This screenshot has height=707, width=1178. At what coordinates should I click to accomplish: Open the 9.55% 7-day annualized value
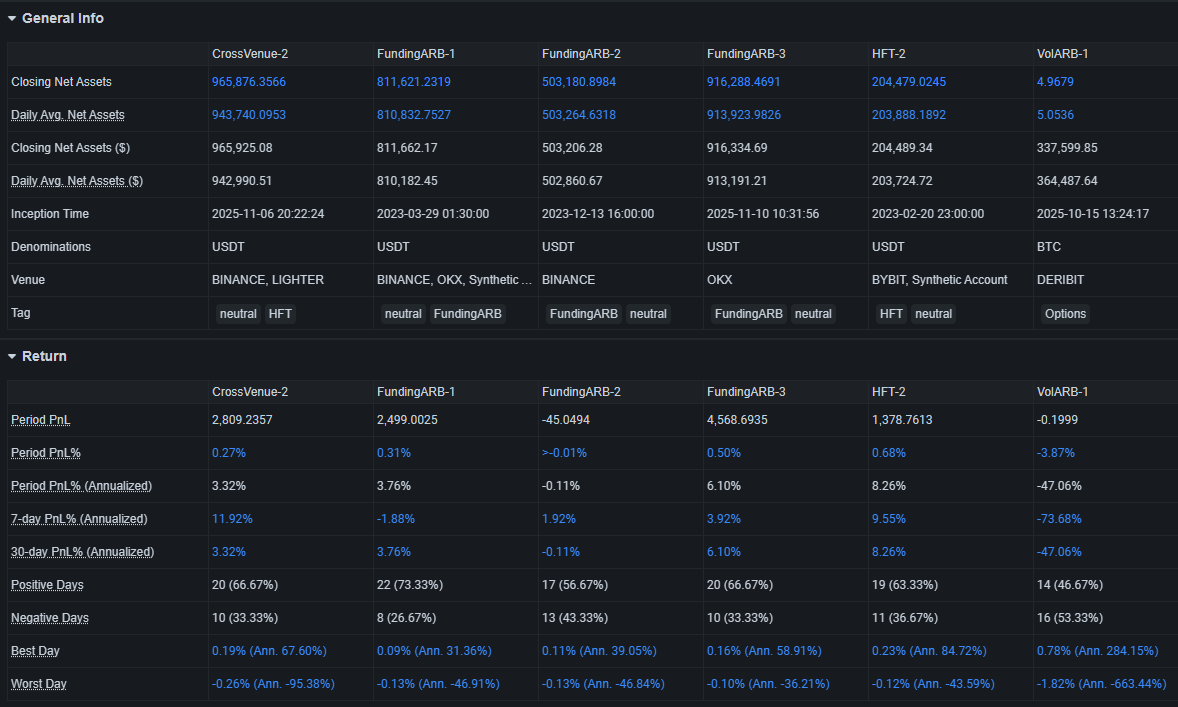(x=889, y=519)
